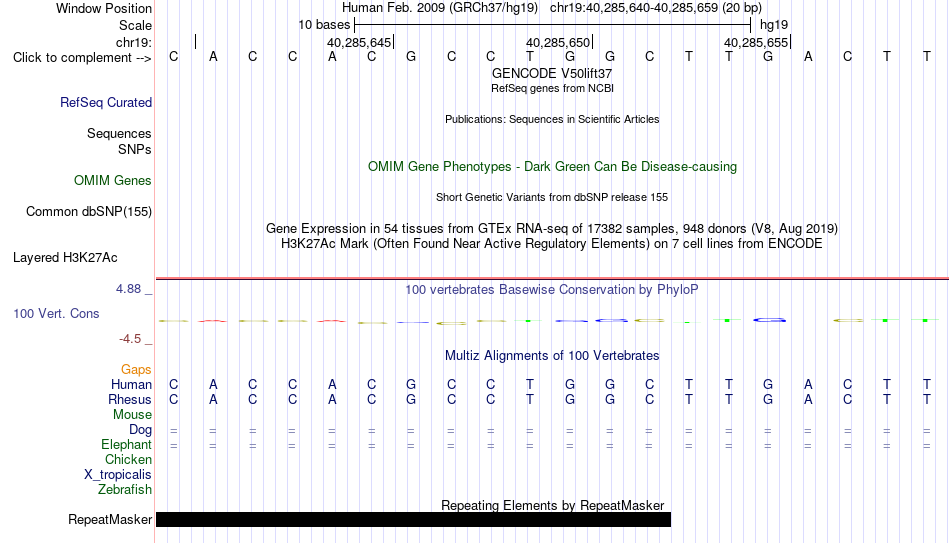This screenshot has width=950, height=543.
Task: Click the Elephant species label
Action: 127,445
